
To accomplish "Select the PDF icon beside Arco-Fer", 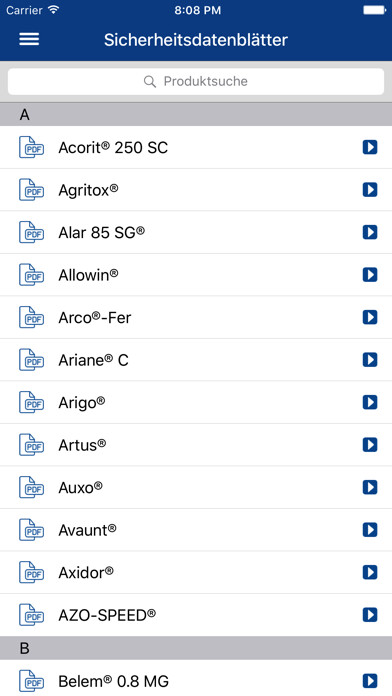I will point(32,317).
